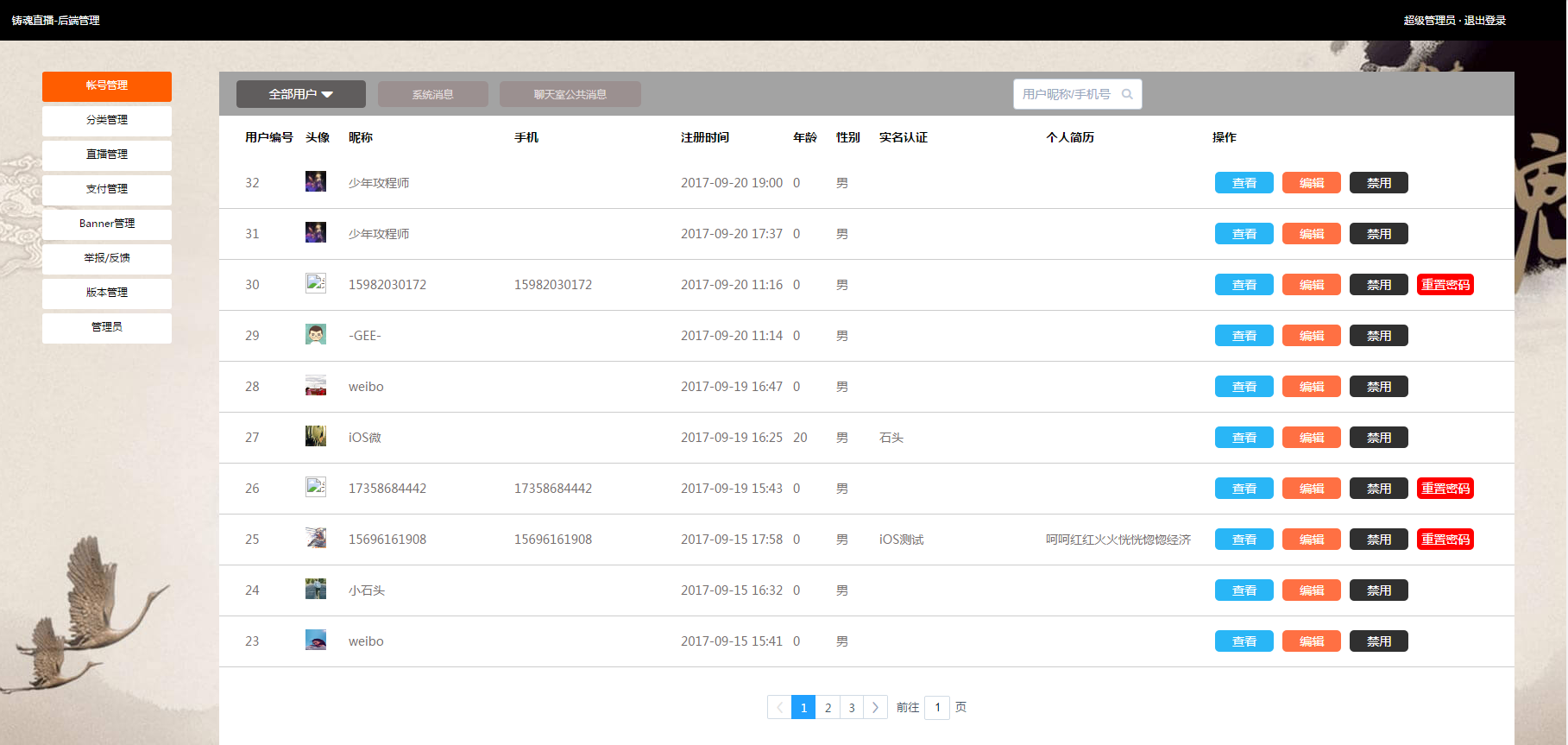This screenshot has width=1568, height=745.
Task: View details of user 31
Action: (1244, 234)
